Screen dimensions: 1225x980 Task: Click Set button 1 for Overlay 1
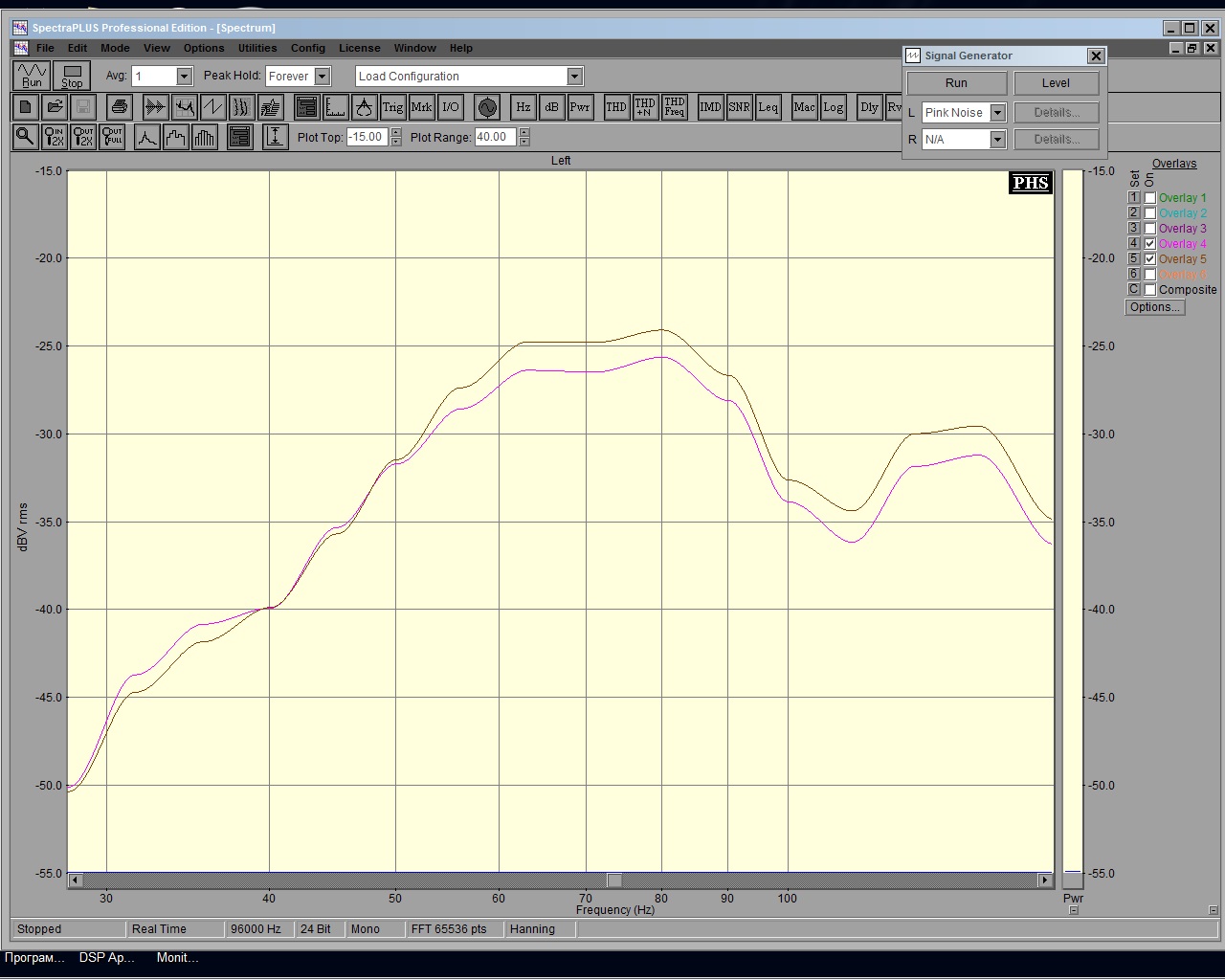pos(1133,198)
